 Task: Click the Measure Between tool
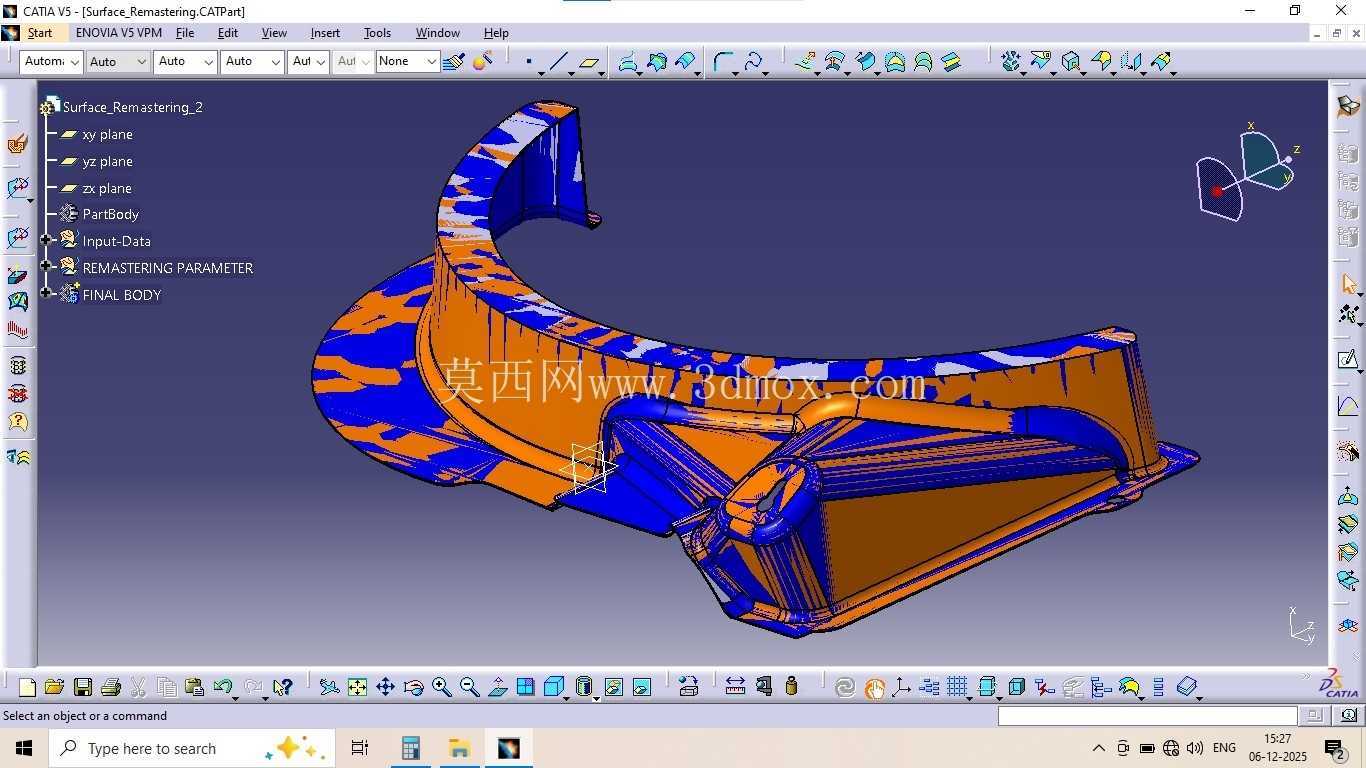coord(735,687)
